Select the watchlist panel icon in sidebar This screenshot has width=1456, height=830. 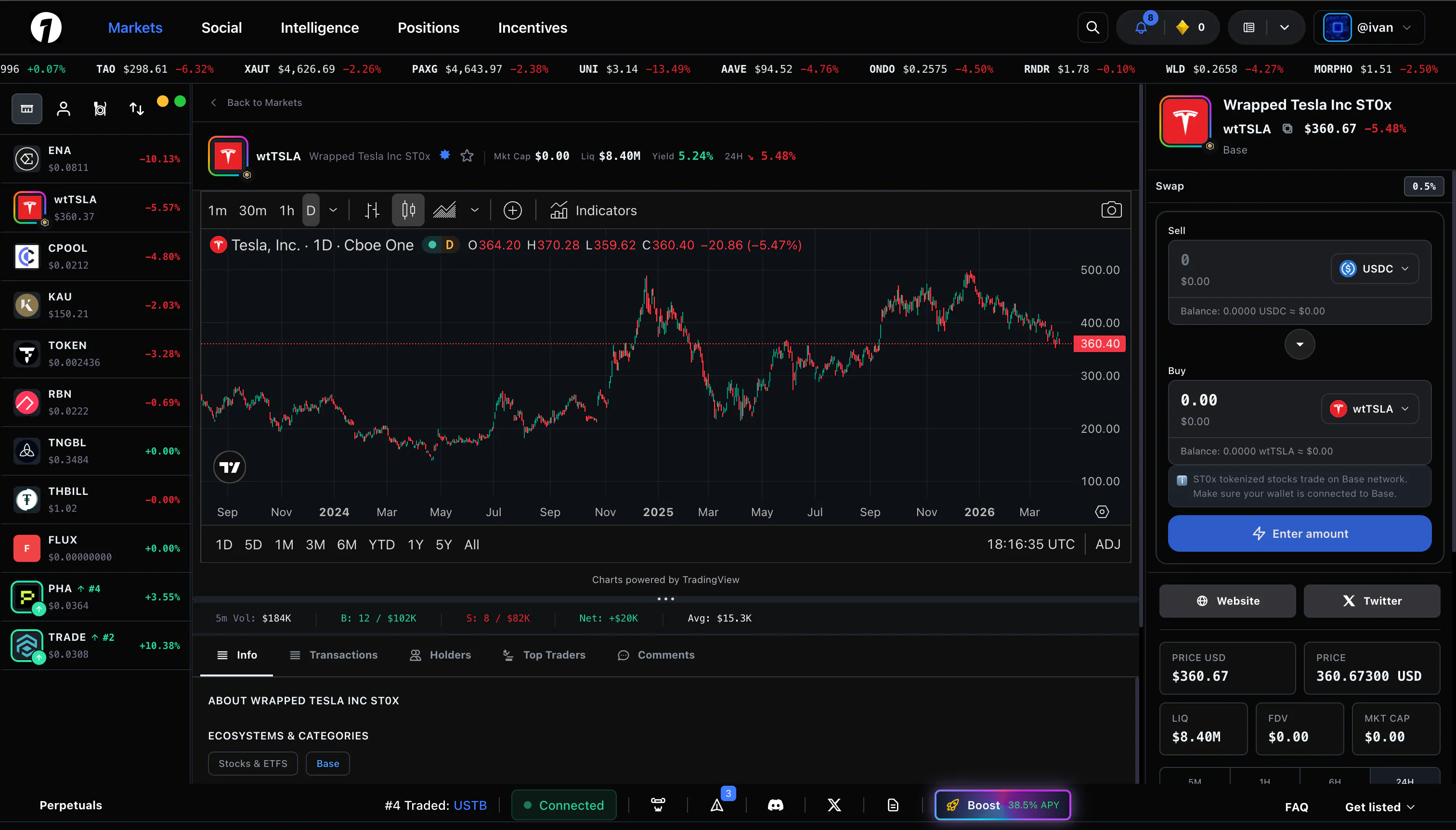(27, 108)
